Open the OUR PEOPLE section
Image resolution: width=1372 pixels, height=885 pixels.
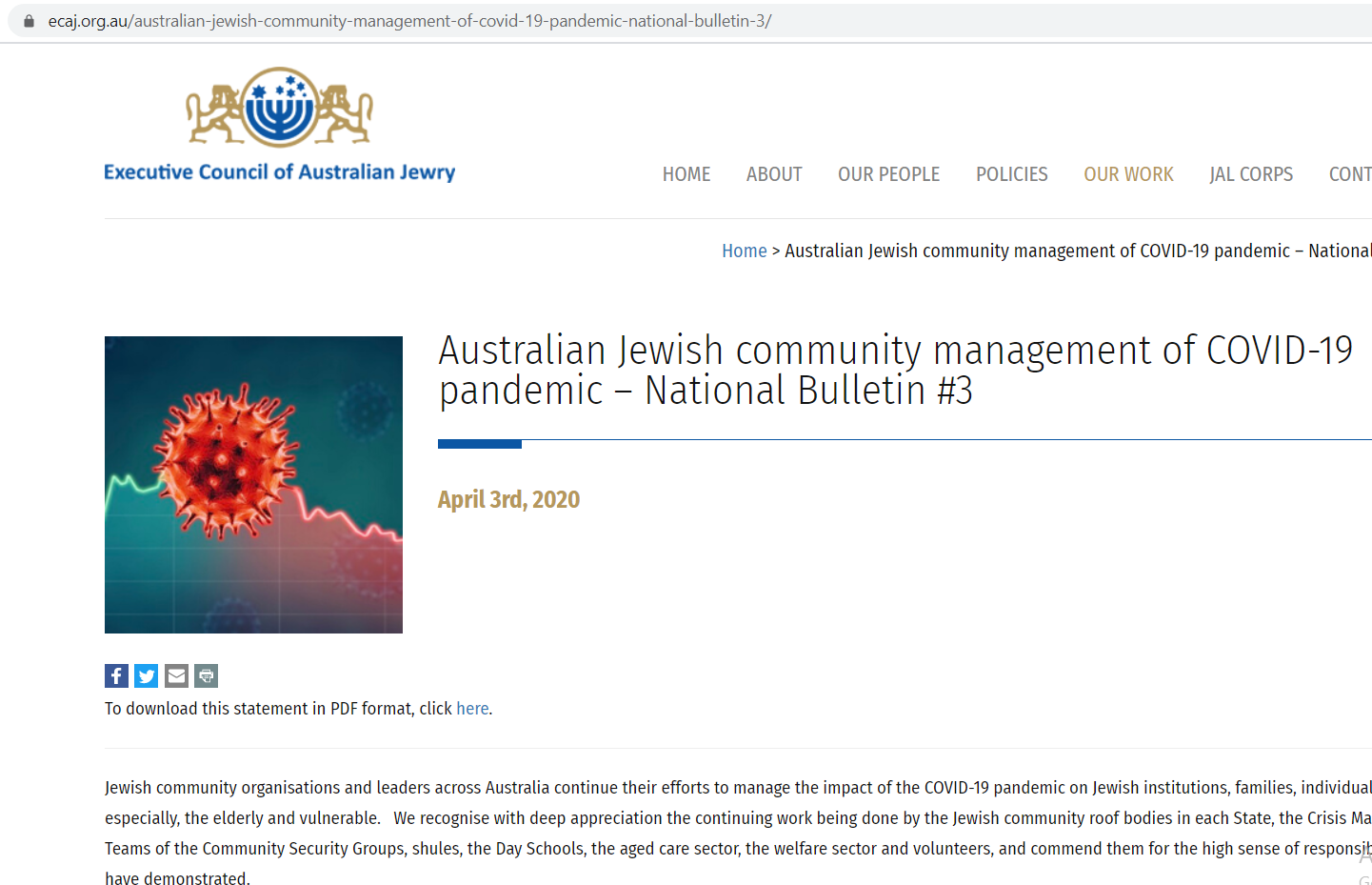pos(888,174)
